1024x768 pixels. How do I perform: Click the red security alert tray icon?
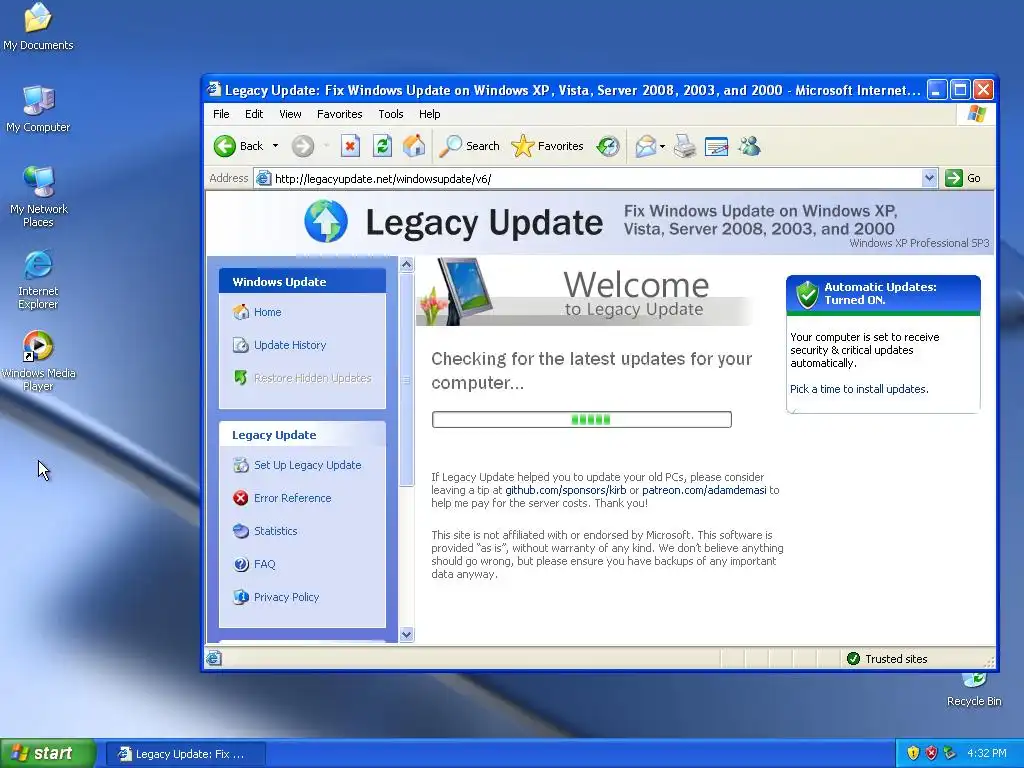pyautogui.click(x=931, y=753)
